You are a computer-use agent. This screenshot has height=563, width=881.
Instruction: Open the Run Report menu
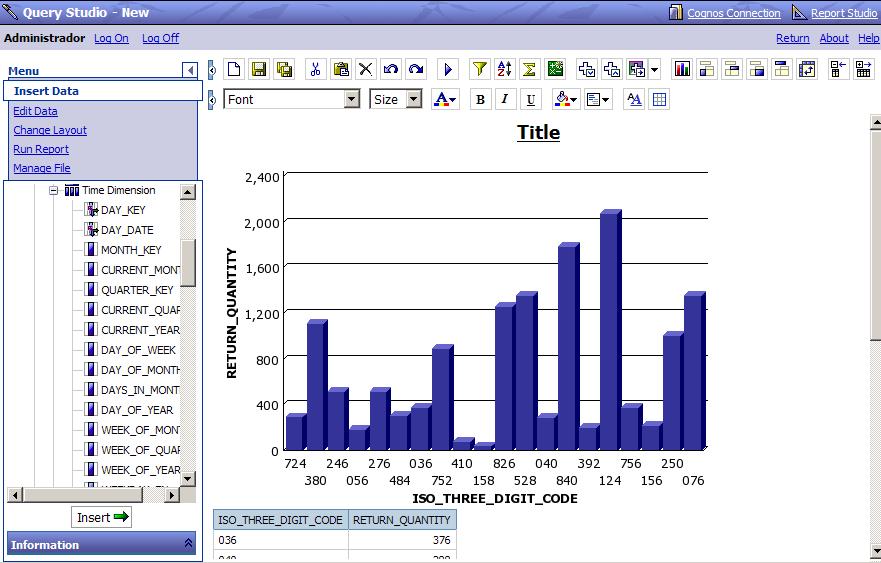pyautogui.click(x=41, y=149)
